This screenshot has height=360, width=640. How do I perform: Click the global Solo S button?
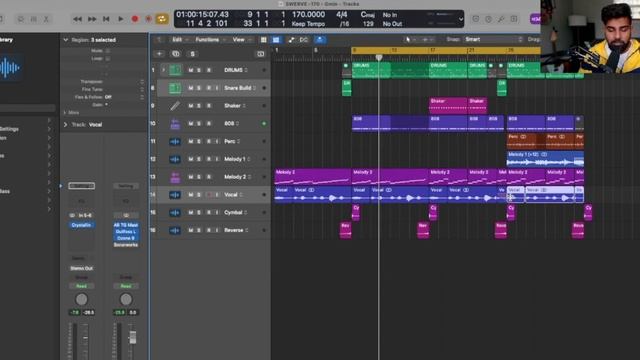pos(192,54)
